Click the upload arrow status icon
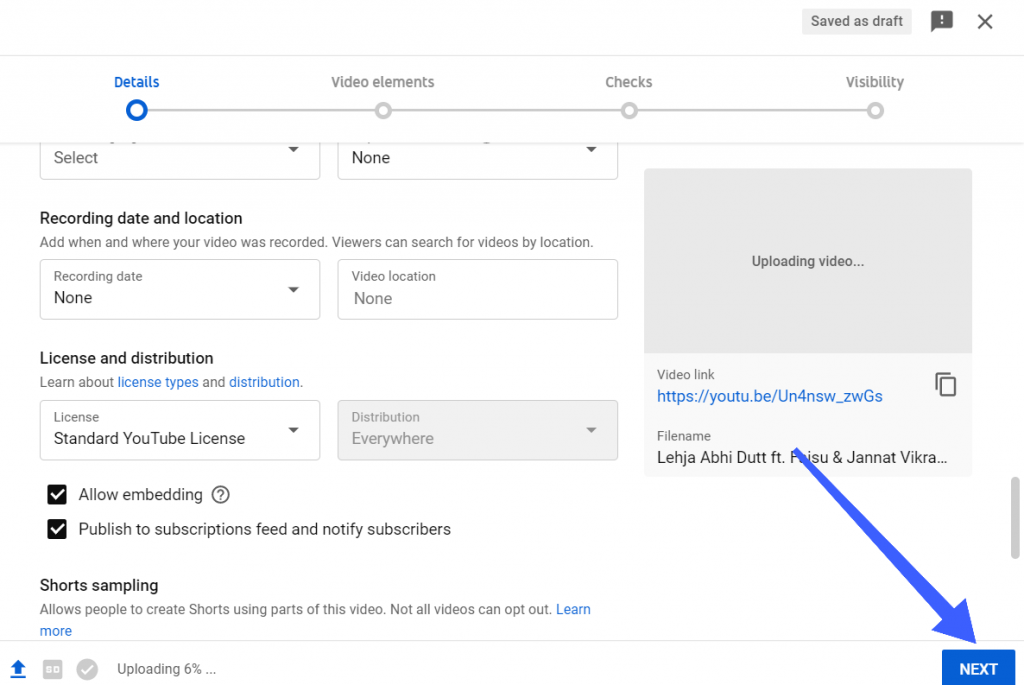Image resolution: width=1024 pixels, height=685 pixels. click(x=18, y=669)
